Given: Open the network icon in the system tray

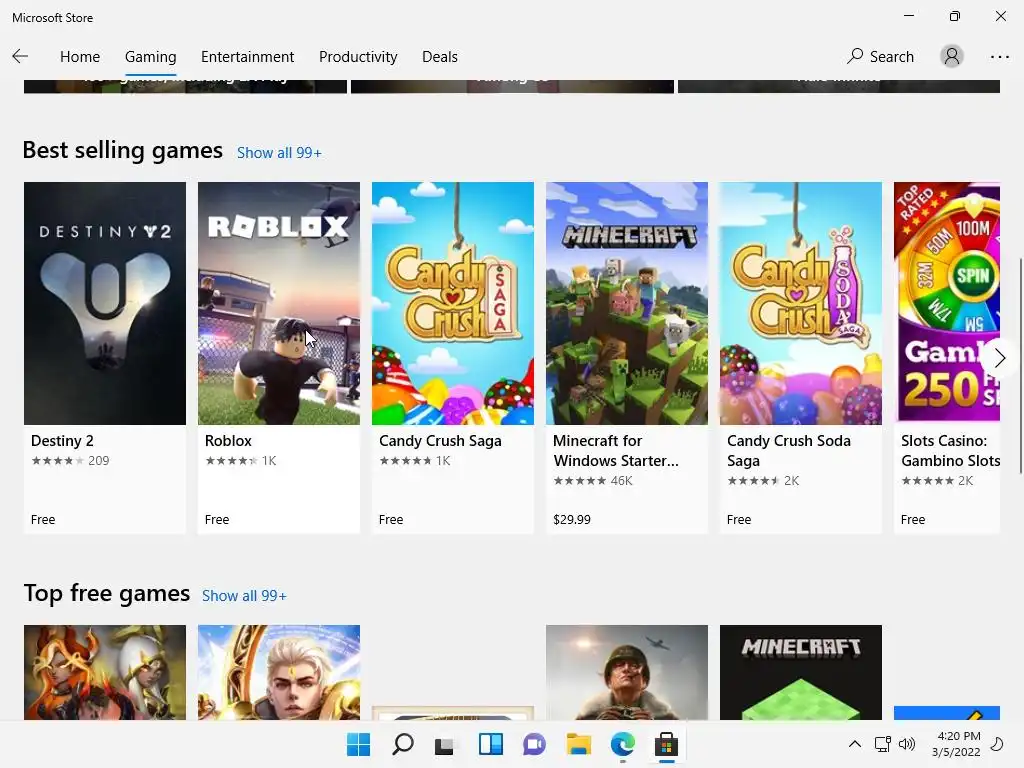Looking at the screenshot, I should pyautogui.click(x=882, y=744).
